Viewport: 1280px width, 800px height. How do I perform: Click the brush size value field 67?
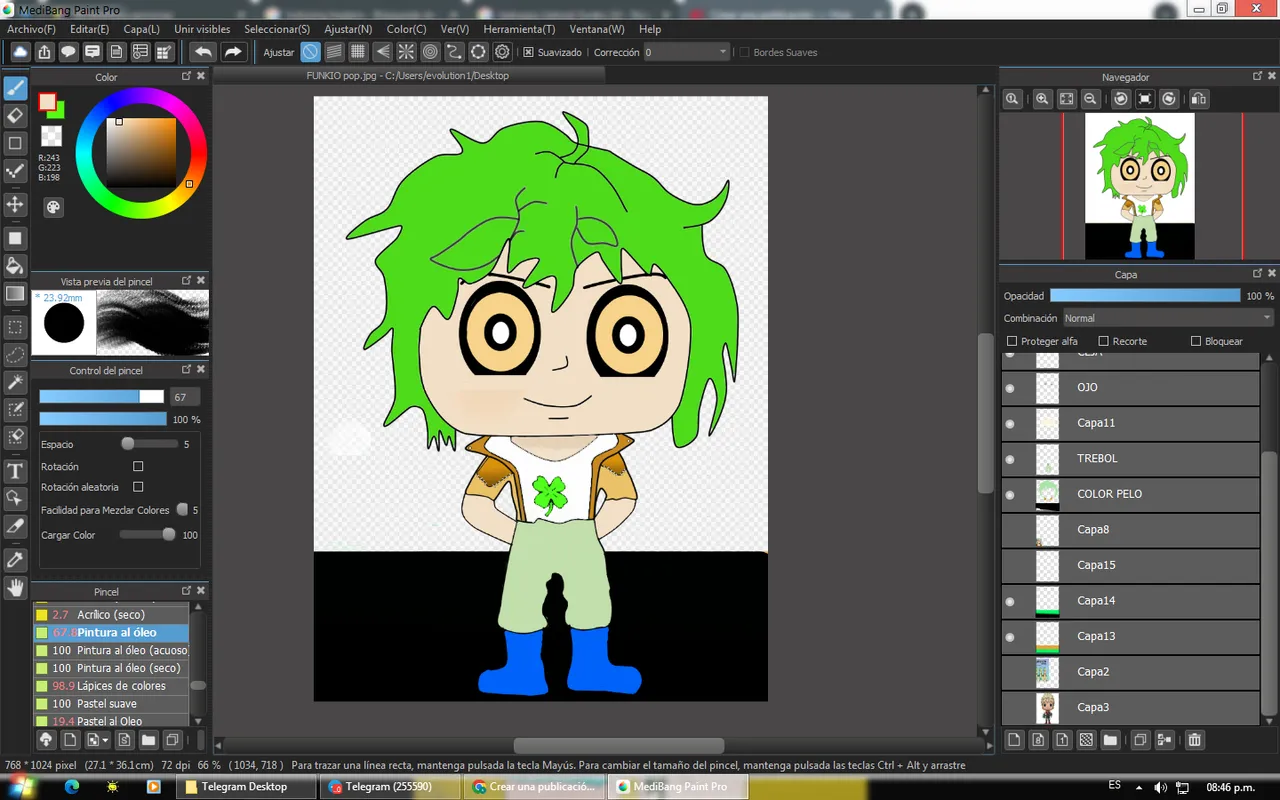click(184, 397)
